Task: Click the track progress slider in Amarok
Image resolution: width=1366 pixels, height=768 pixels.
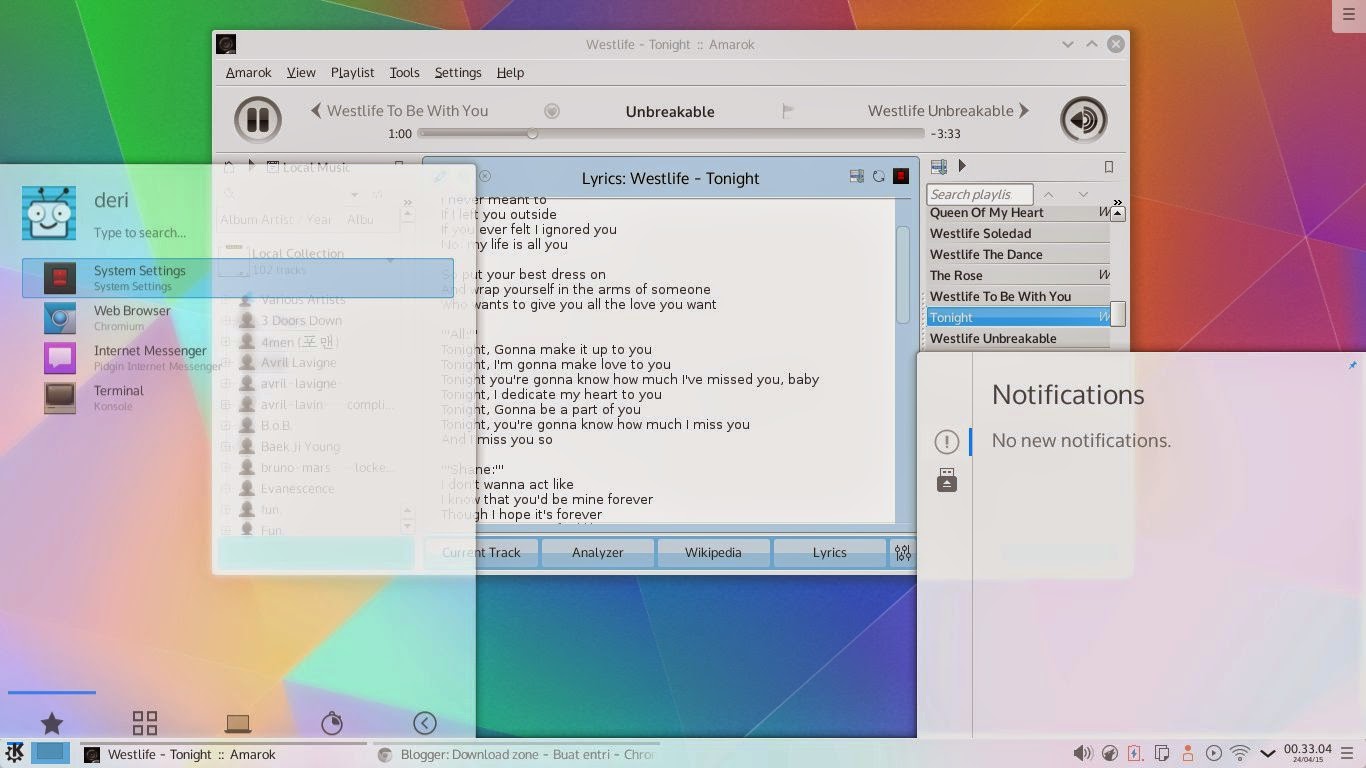Action: [x=531, y=133]
